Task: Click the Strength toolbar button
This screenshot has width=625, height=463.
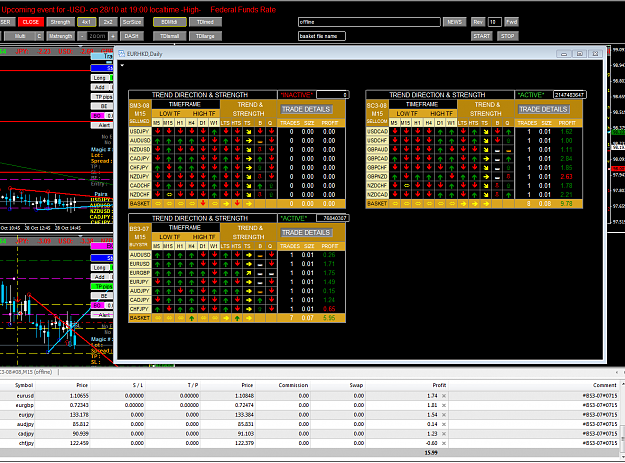Action: 61,22
